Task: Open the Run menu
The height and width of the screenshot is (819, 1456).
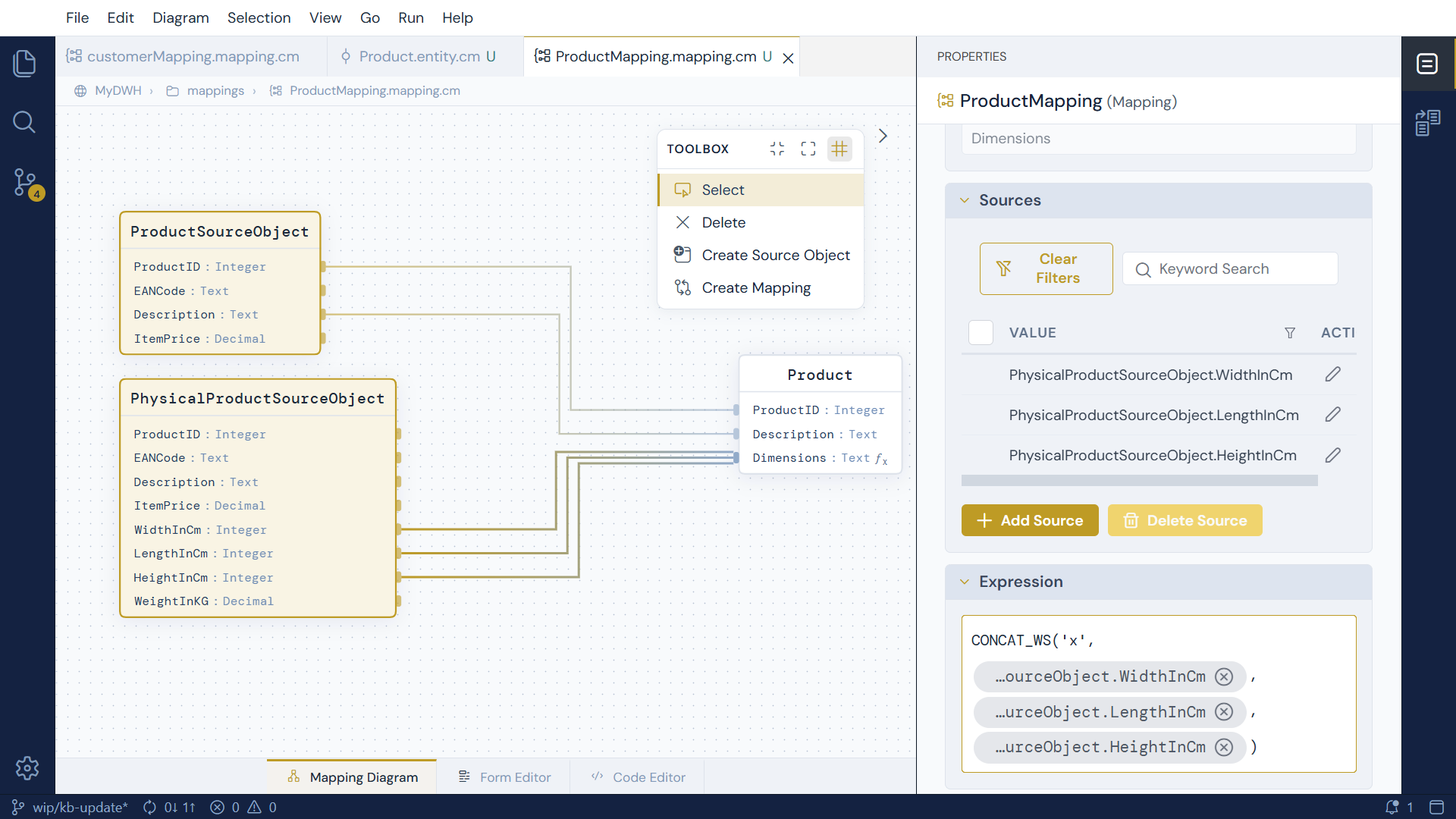Action: [x=411, y=17]
